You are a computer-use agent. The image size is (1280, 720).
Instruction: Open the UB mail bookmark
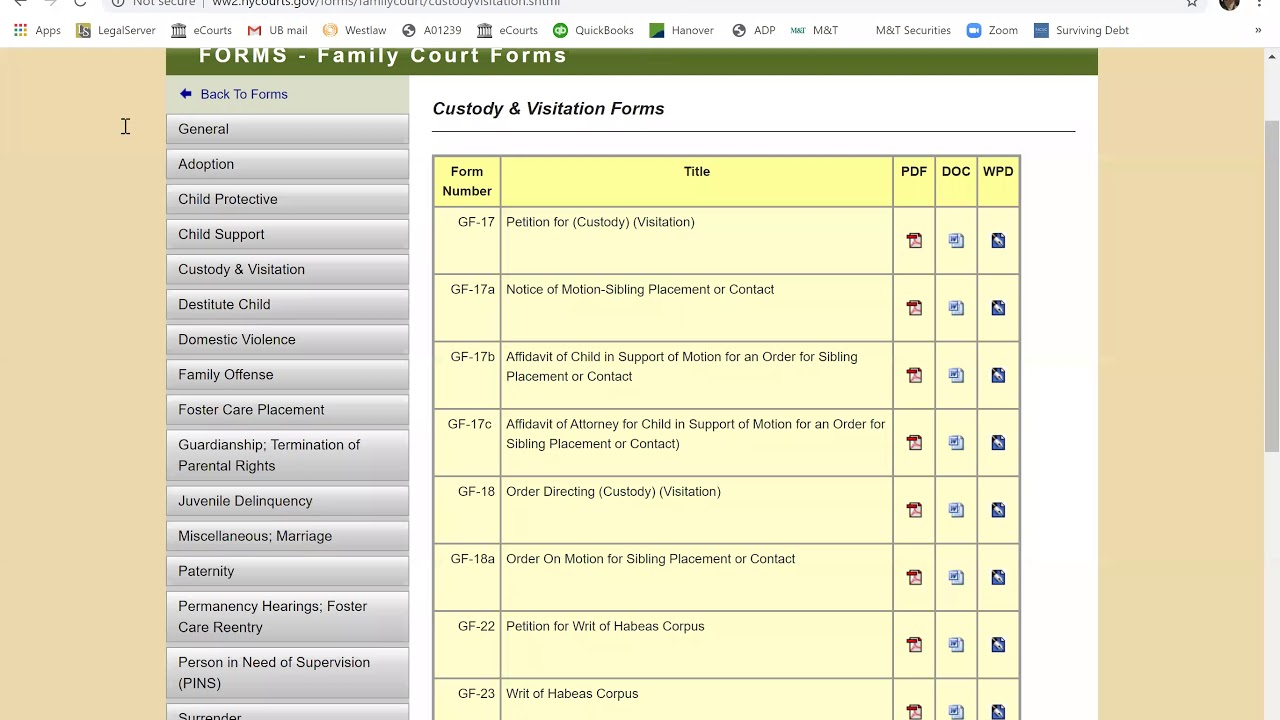pos(277,30)
